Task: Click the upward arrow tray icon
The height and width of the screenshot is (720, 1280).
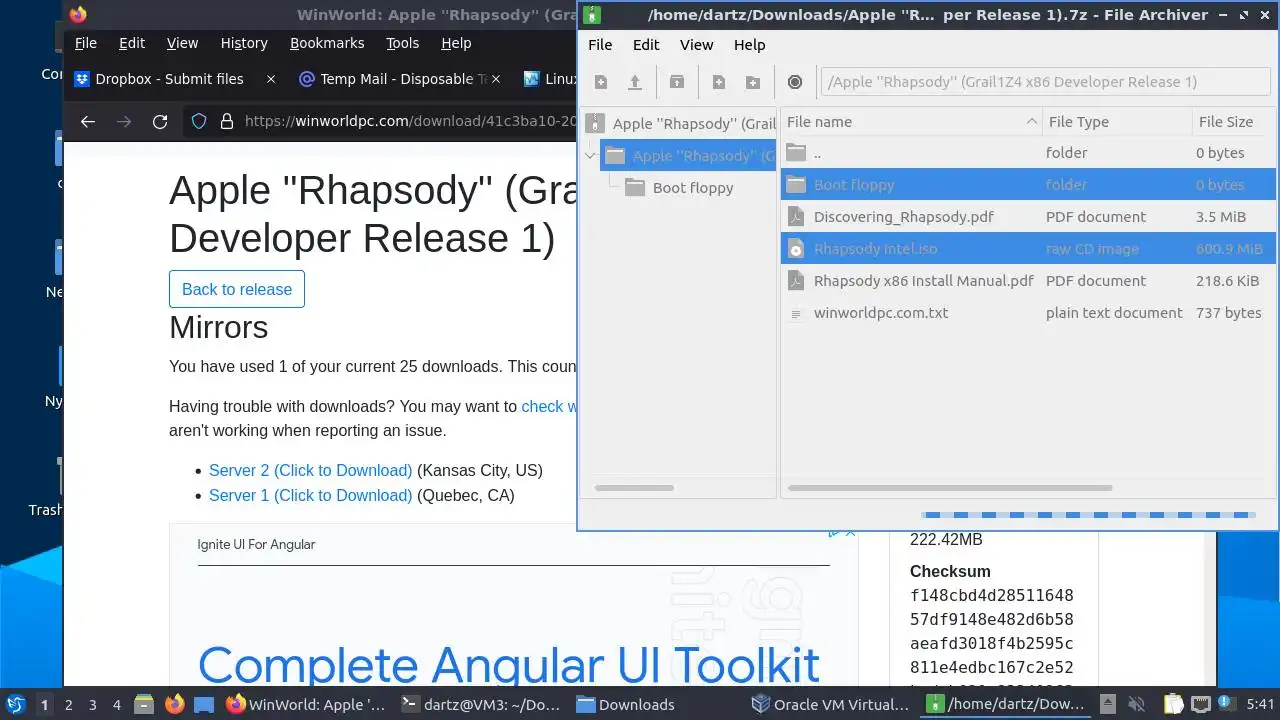Action: [x=1107, y=704]
